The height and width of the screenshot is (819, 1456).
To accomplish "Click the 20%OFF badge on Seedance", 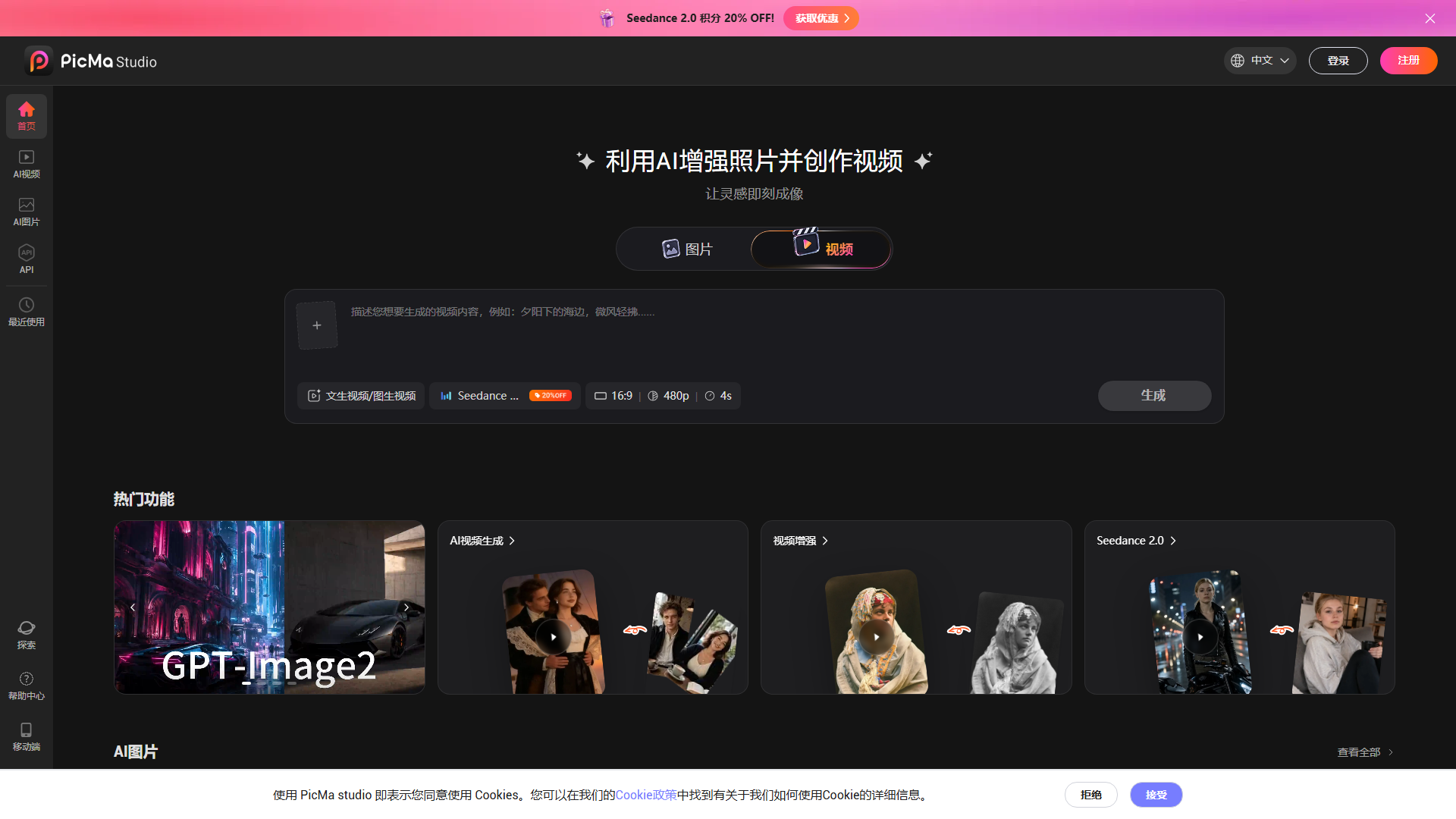I will coord(551,396).
